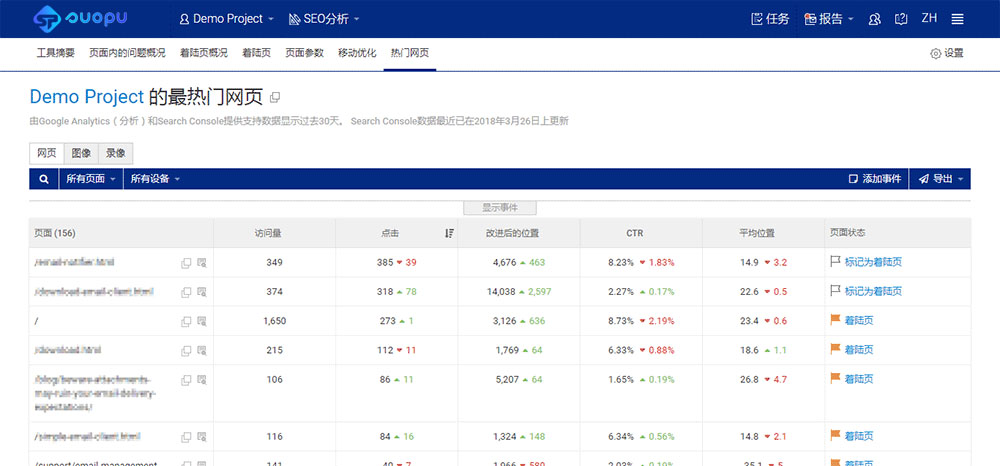Click 标记为着陆页 in the 318 clicks row

(x=873, y=291)
